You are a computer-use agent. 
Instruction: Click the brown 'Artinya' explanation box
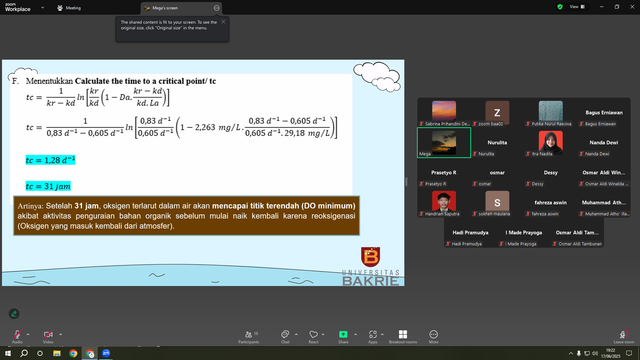(x=187, y=216)
